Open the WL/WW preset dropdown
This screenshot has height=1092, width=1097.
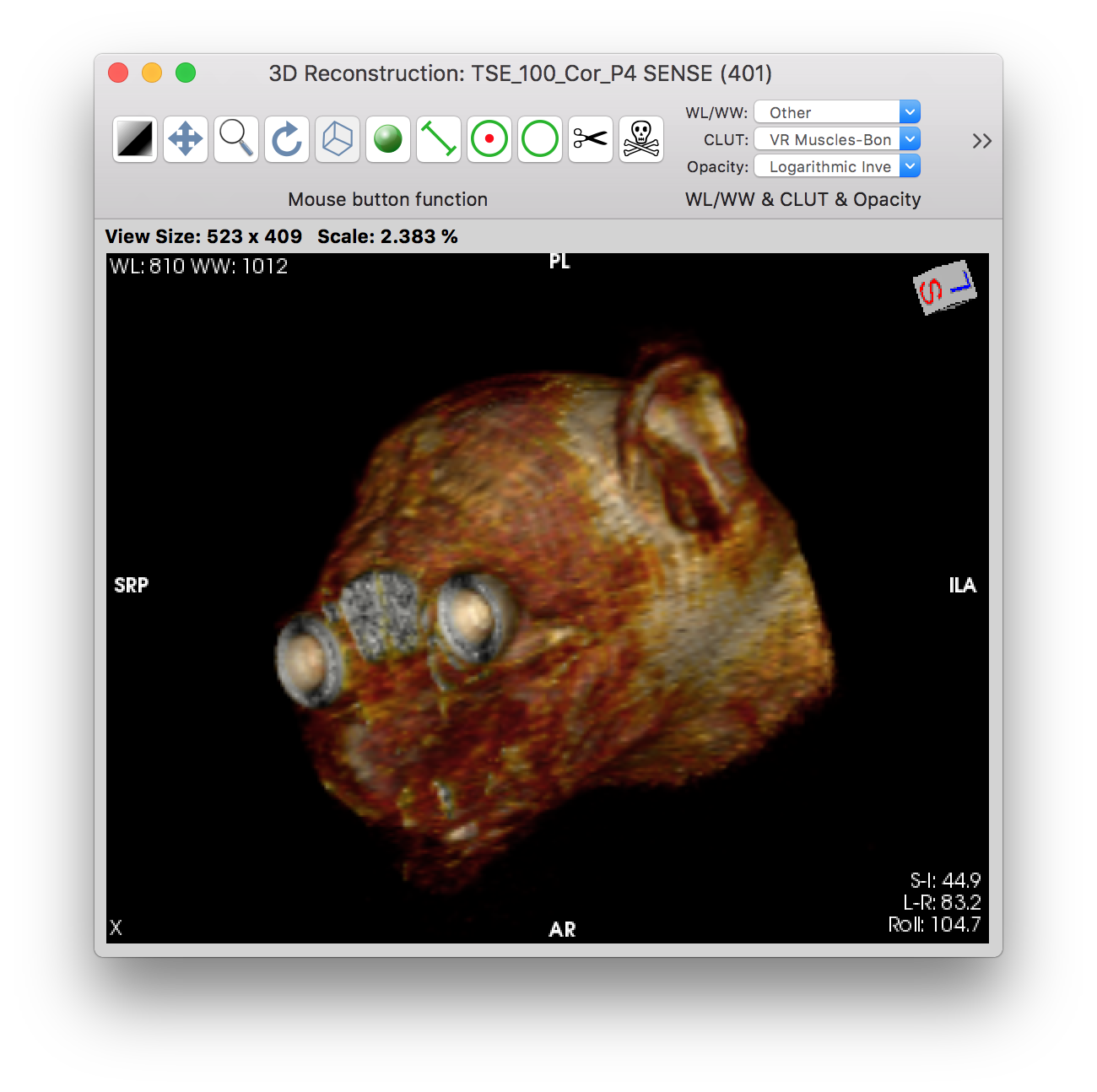click(836, 112)
